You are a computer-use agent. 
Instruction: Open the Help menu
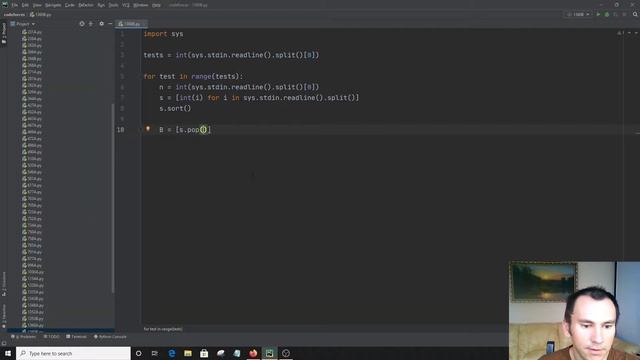(x=156, y=5)
